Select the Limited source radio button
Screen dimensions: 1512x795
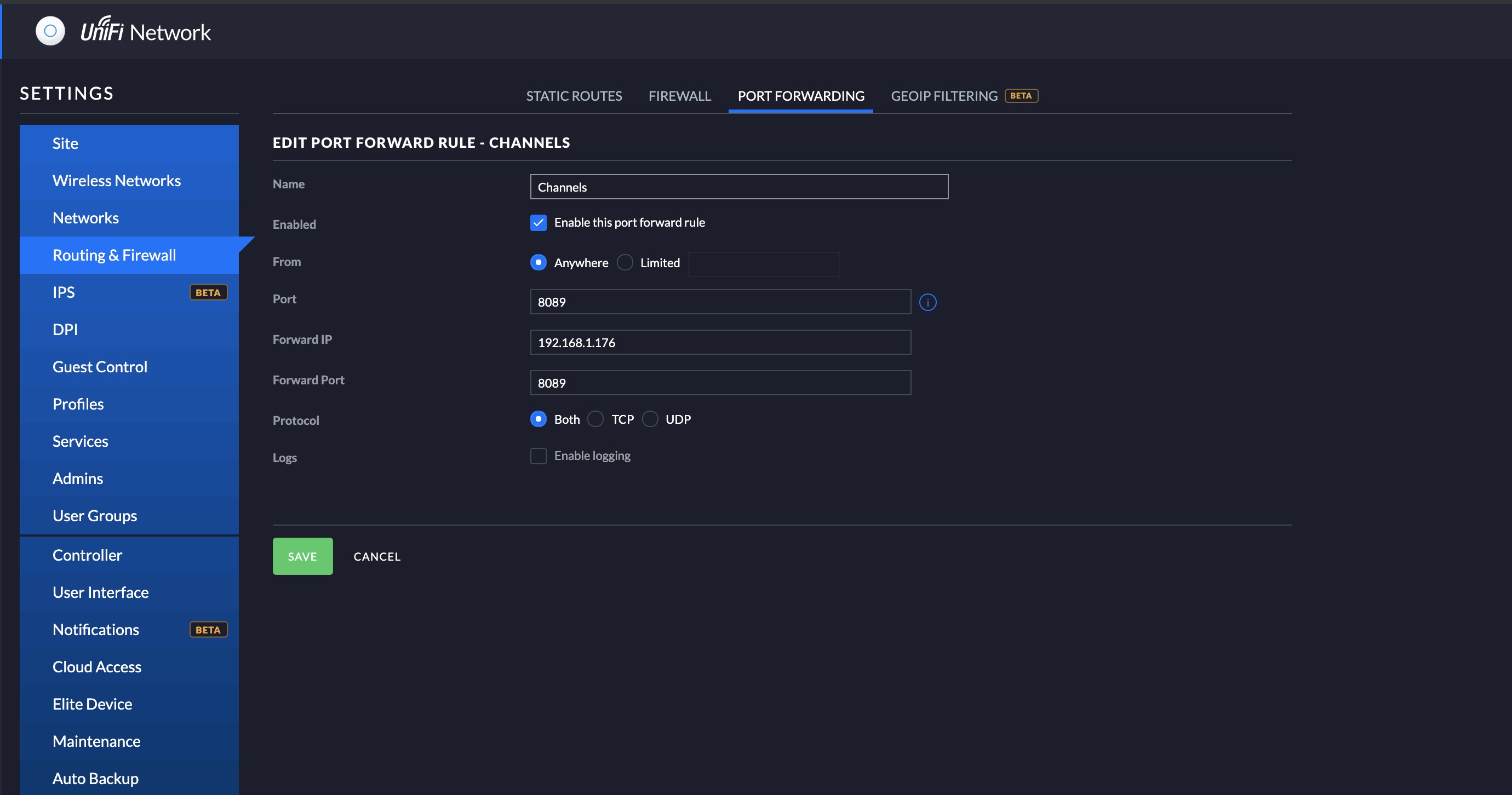pos(625,263)
